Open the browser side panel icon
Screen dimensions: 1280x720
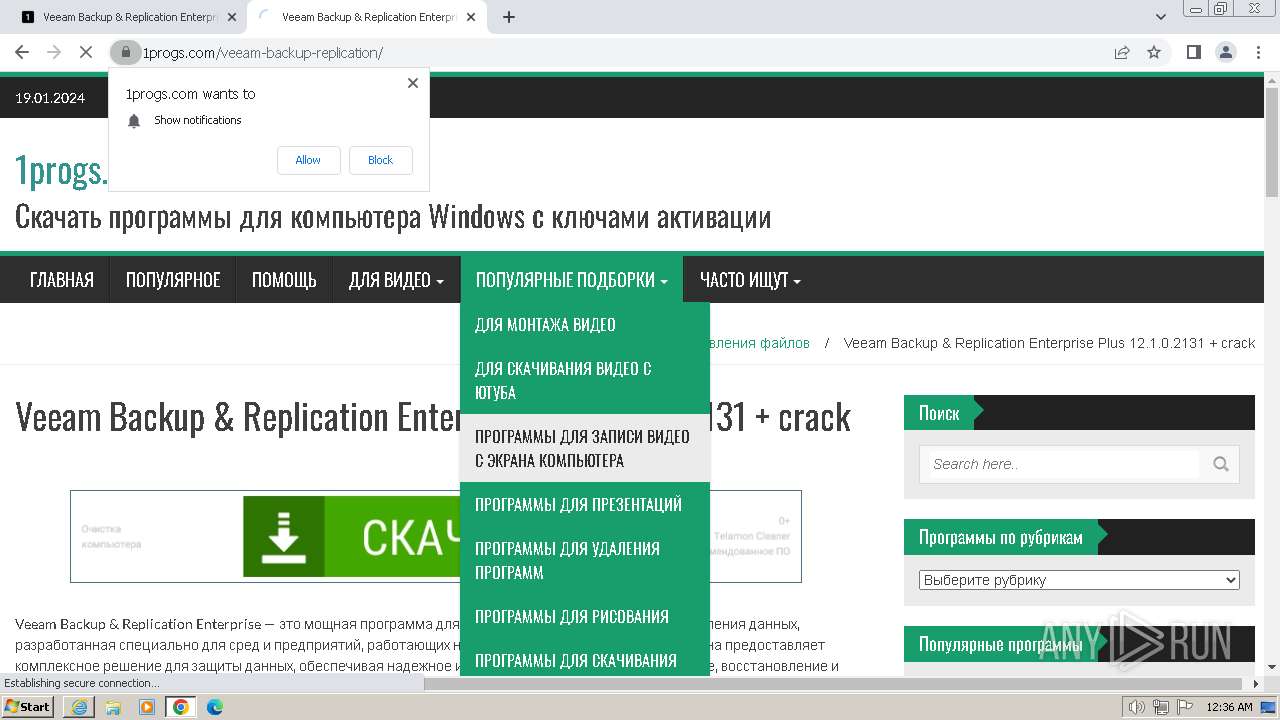click(x=1193, y=52)
